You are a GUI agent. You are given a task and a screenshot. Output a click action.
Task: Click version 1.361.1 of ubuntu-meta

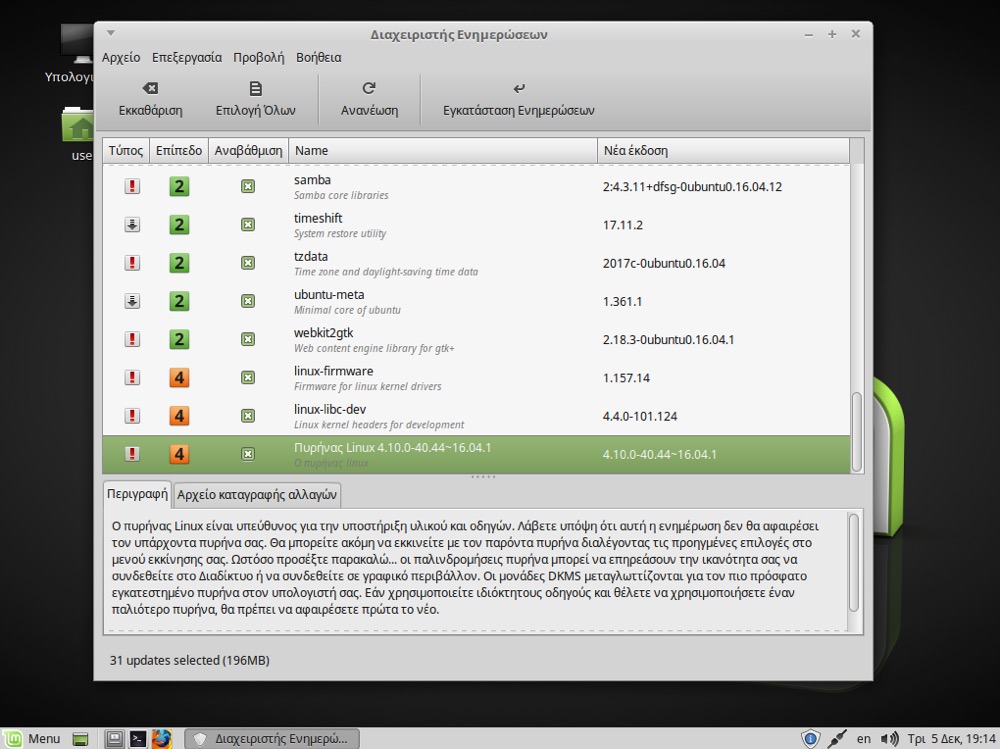click(622, 301)
